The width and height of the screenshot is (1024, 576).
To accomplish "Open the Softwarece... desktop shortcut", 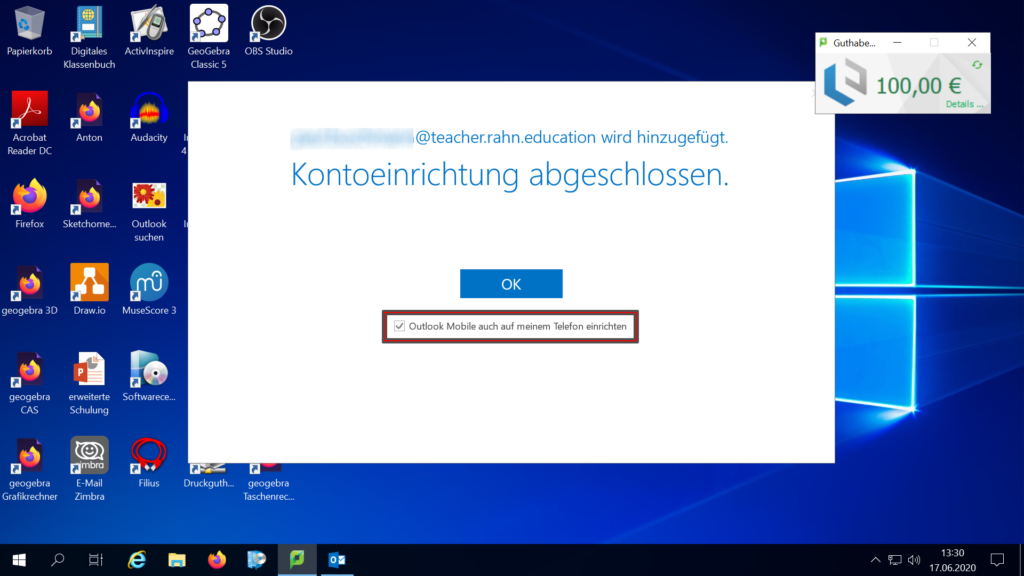I will pyautogui.click(x=149, y=376).
